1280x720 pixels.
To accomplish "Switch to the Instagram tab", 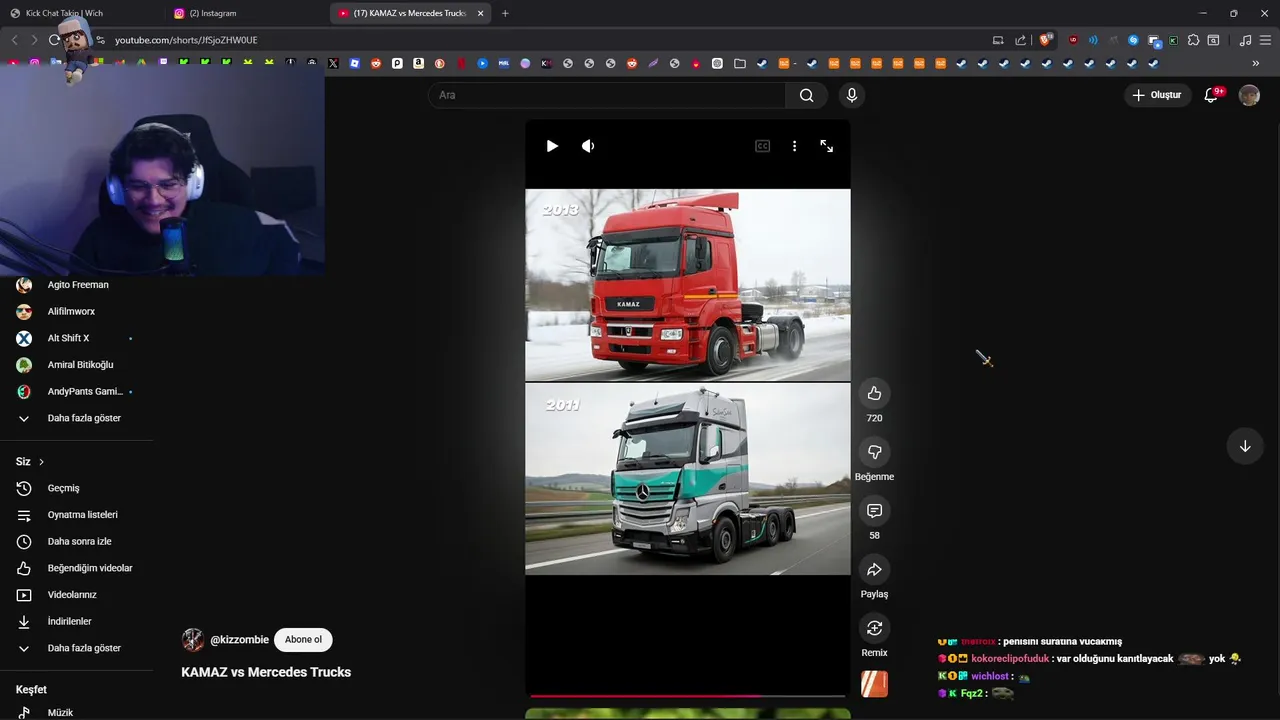I will pos(246,13).
